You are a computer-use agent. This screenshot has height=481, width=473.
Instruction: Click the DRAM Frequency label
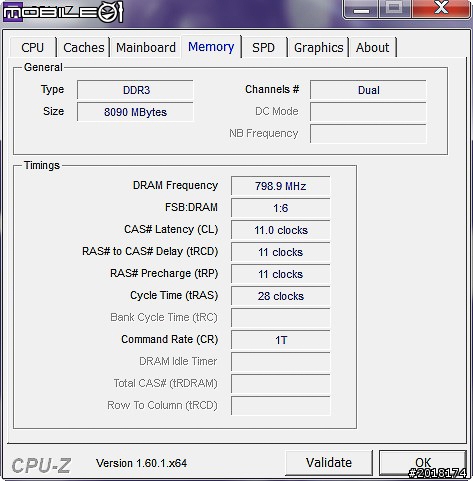175,185
